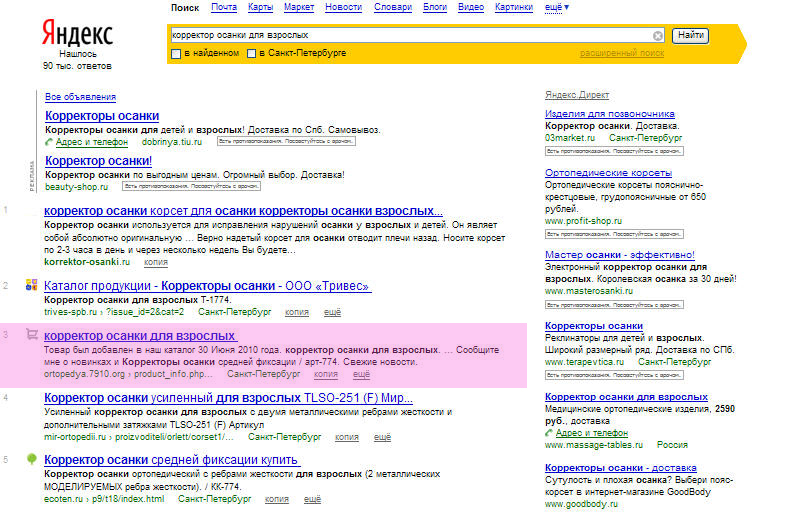Image resolution: width=810 pixels, height=512 pixels.
Task: Click the 03market.ru URL text
Action: pos(570,138)
